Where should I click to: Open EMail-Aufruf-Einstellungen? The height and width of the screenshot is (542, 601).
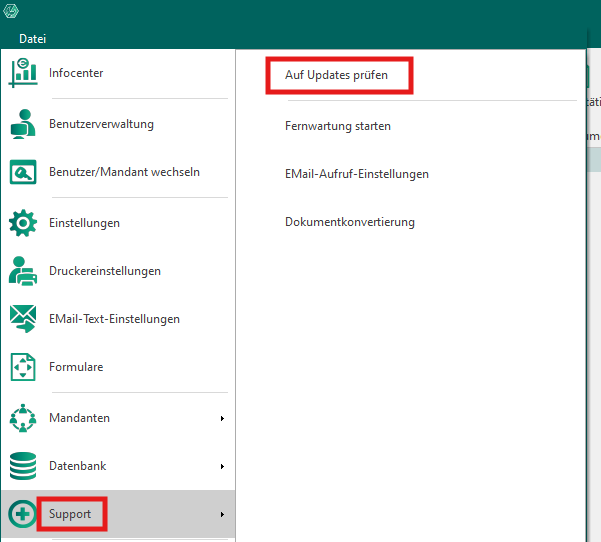tap(356, 174)
